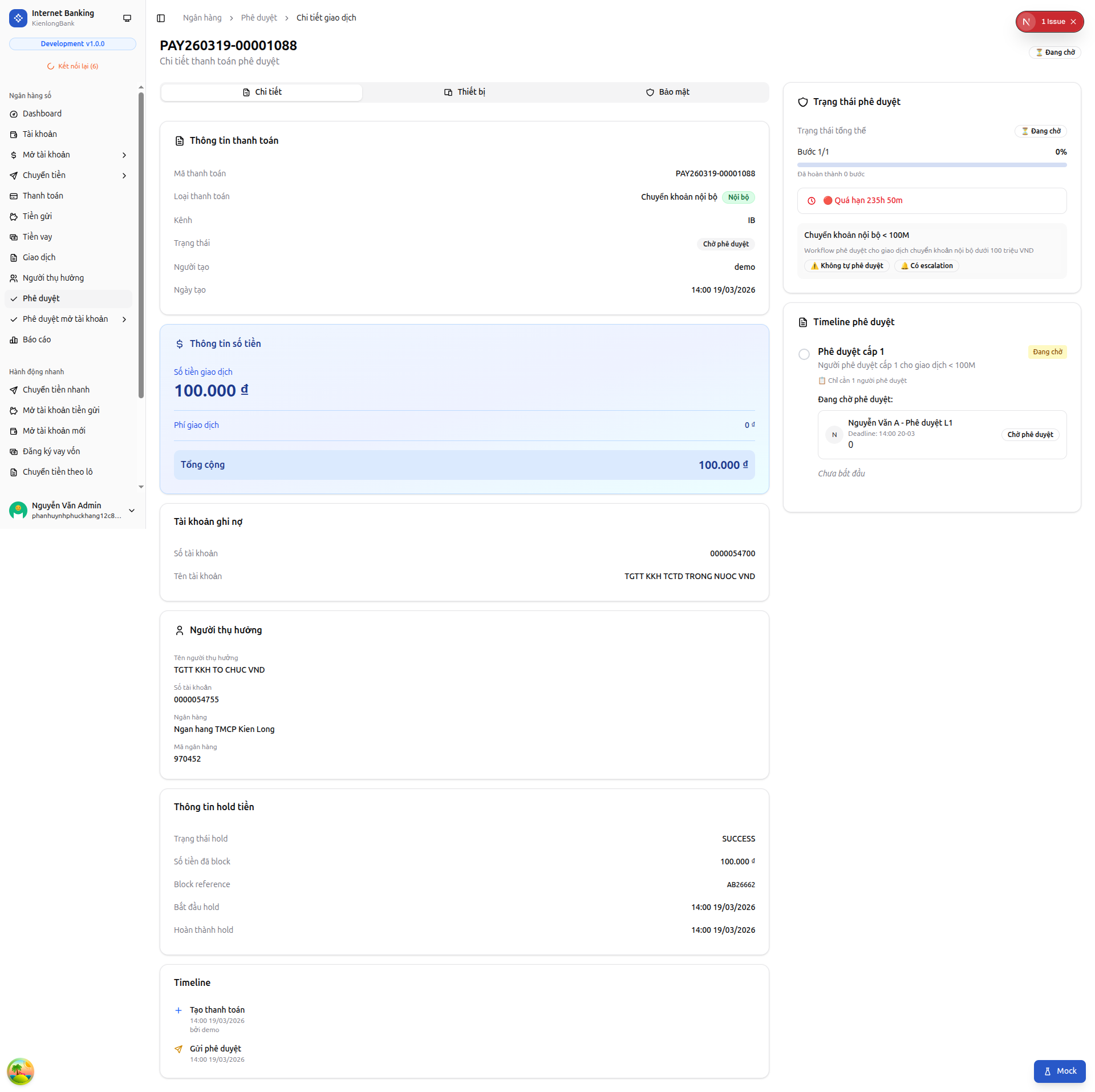Toggle the sidebar panel icon
This screenshot has height=1092, width=1095.
coord(161,18)
